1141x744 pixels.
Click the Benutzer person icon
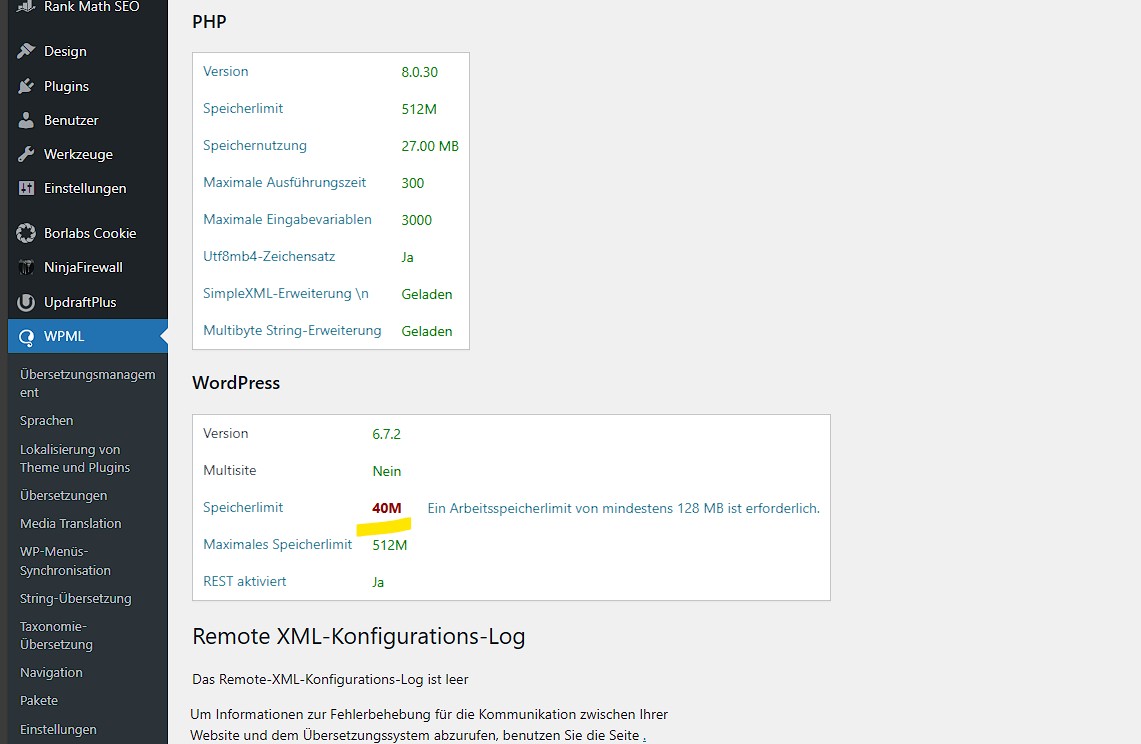click(x=26, y=120)
